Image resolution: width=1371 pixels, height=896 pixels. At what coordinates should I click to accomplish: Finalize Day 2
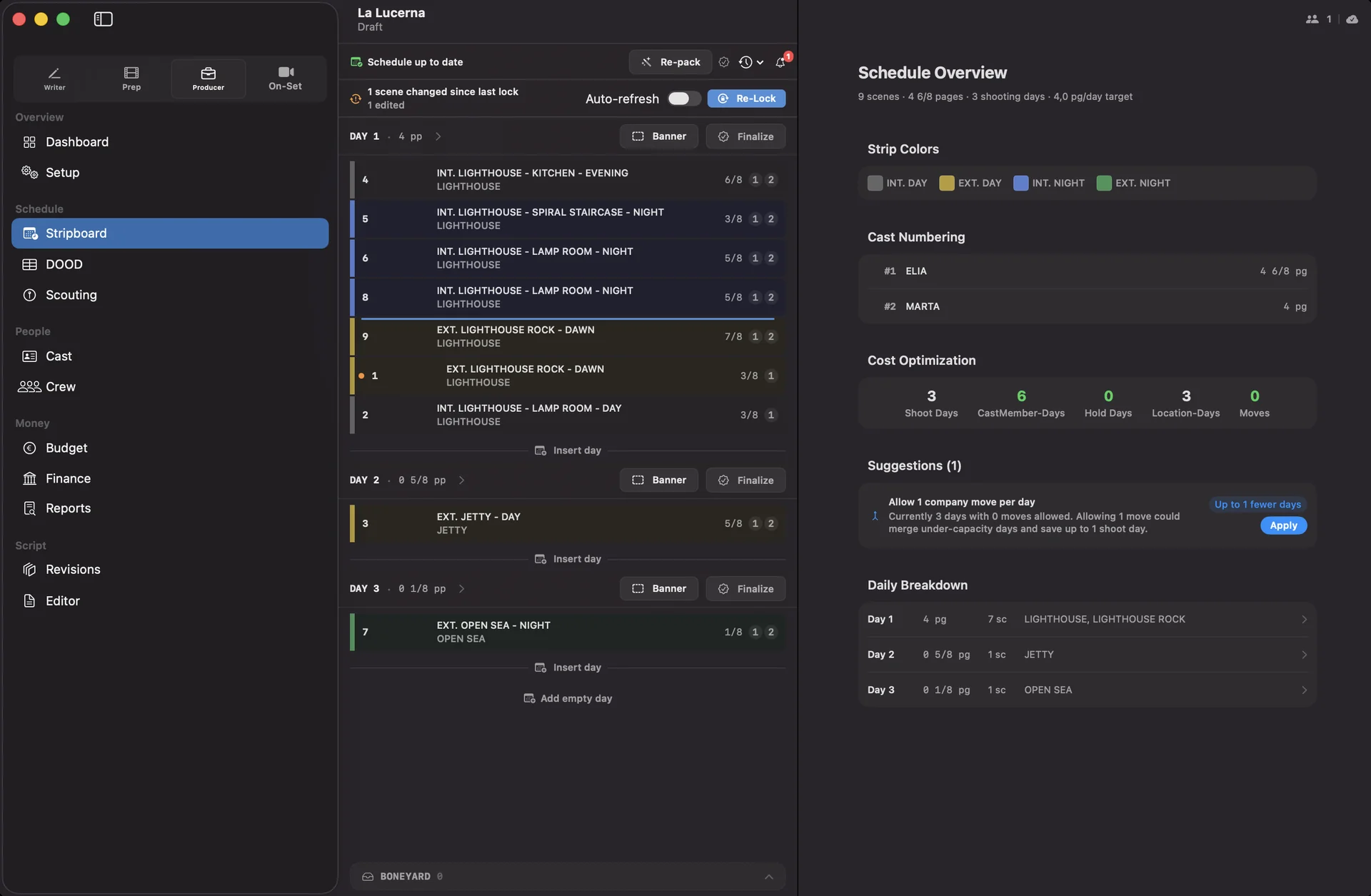(x=745, y=480)
